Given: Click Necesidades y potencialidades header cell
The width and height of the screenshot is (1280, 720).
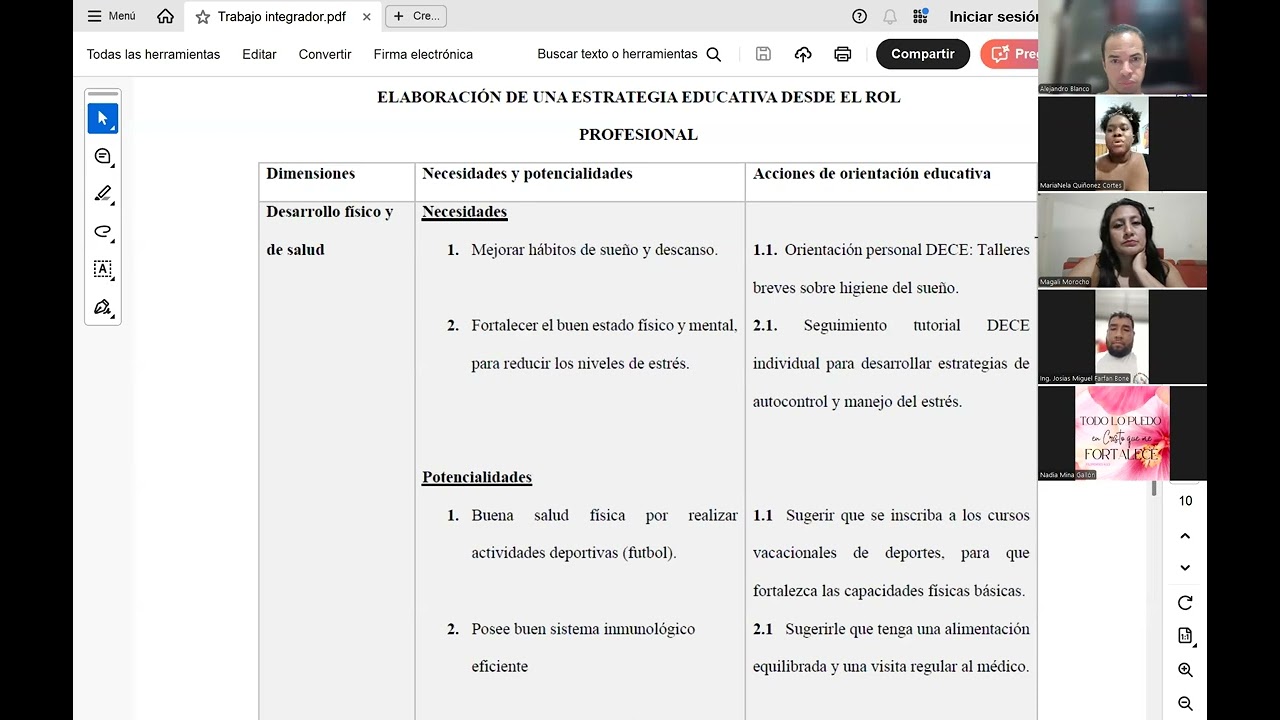Looking at the screenshot, I should coord(527,174).
